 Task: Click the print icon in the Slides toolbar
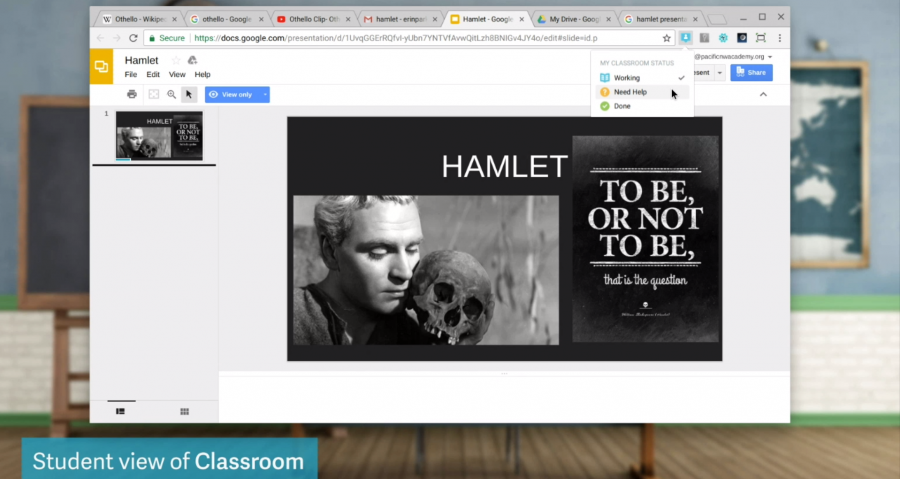coord(132,94)
